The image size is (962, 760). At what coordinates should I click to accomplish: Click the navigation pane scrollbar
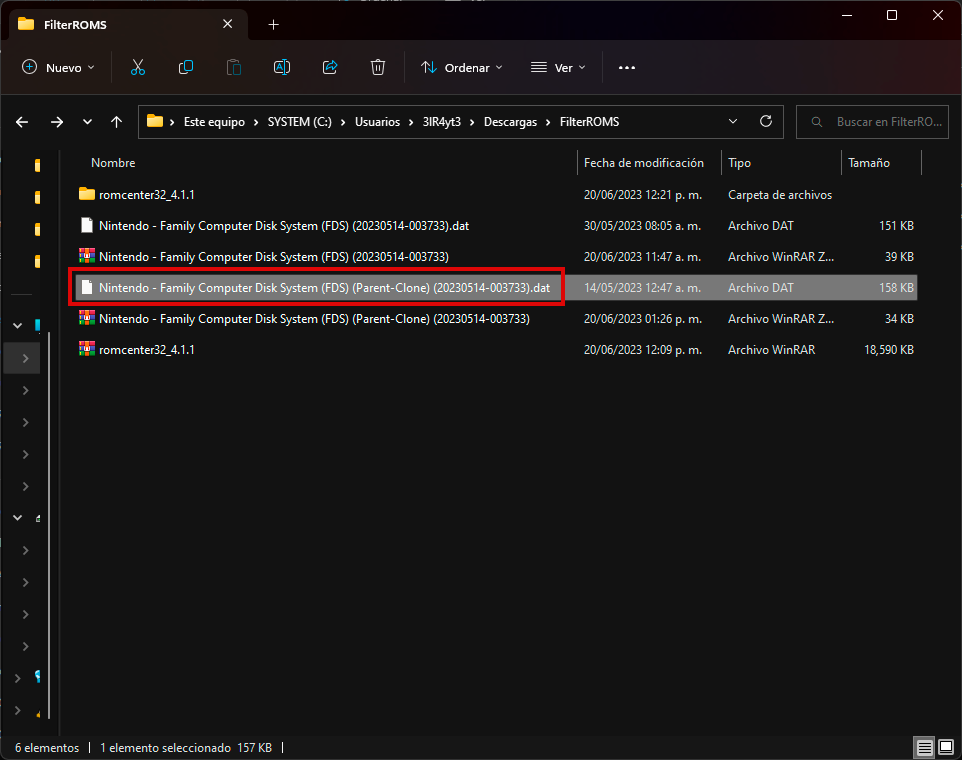49,524
